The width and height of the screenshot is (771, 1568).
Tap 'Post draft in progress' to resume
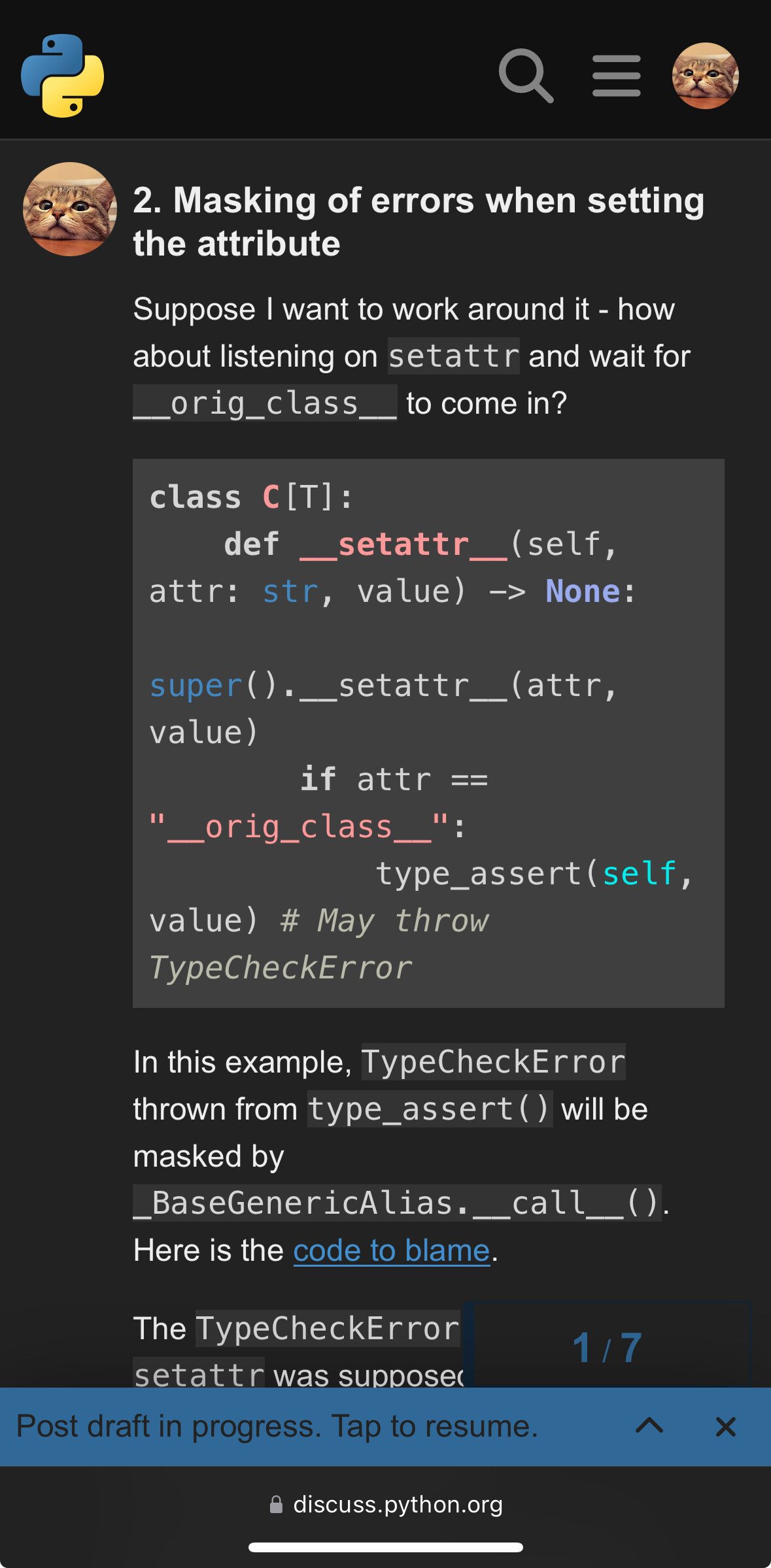[x=277, y=1426]
